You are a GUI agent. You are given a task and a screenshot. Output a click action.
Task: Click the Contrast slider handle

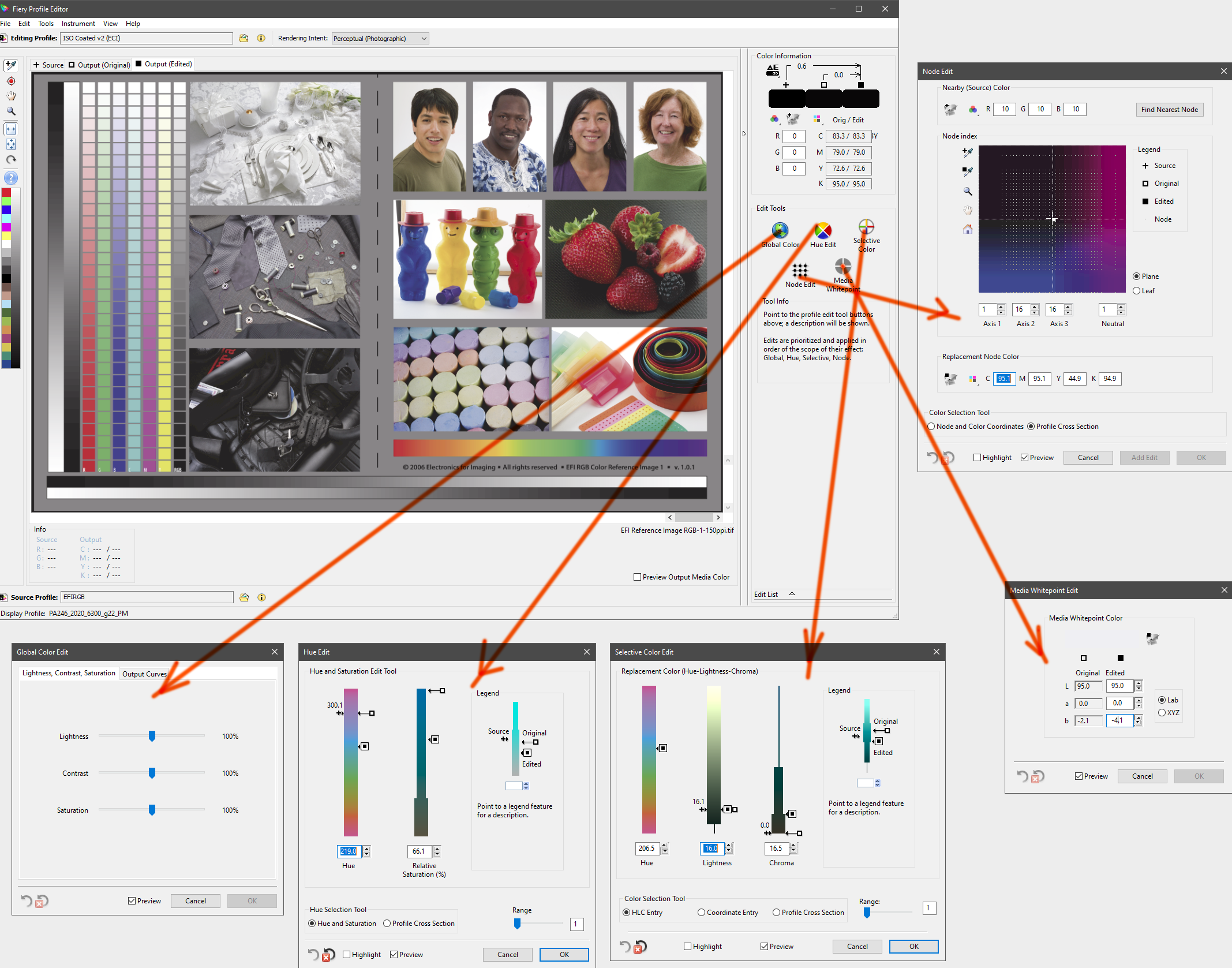tap(152, 773)
